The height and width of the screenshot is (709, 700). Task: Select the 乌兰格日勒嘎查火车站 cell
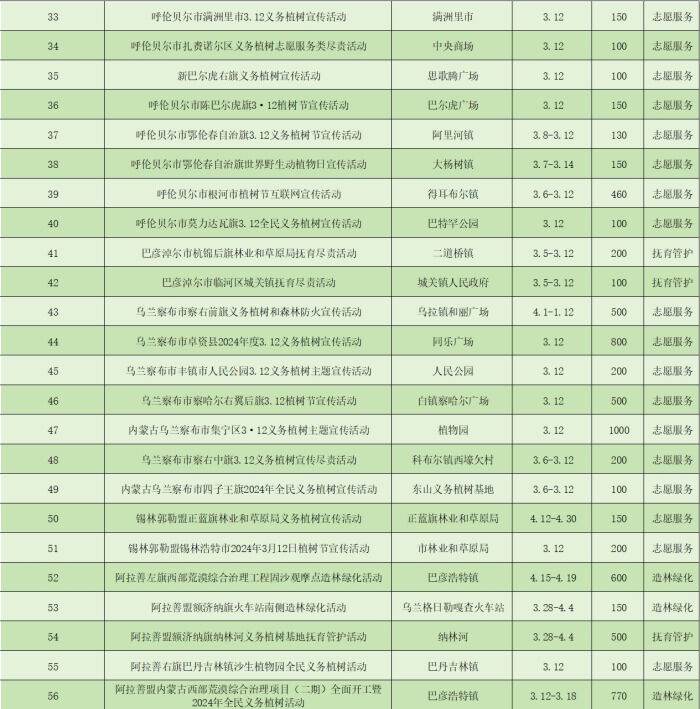453,607
